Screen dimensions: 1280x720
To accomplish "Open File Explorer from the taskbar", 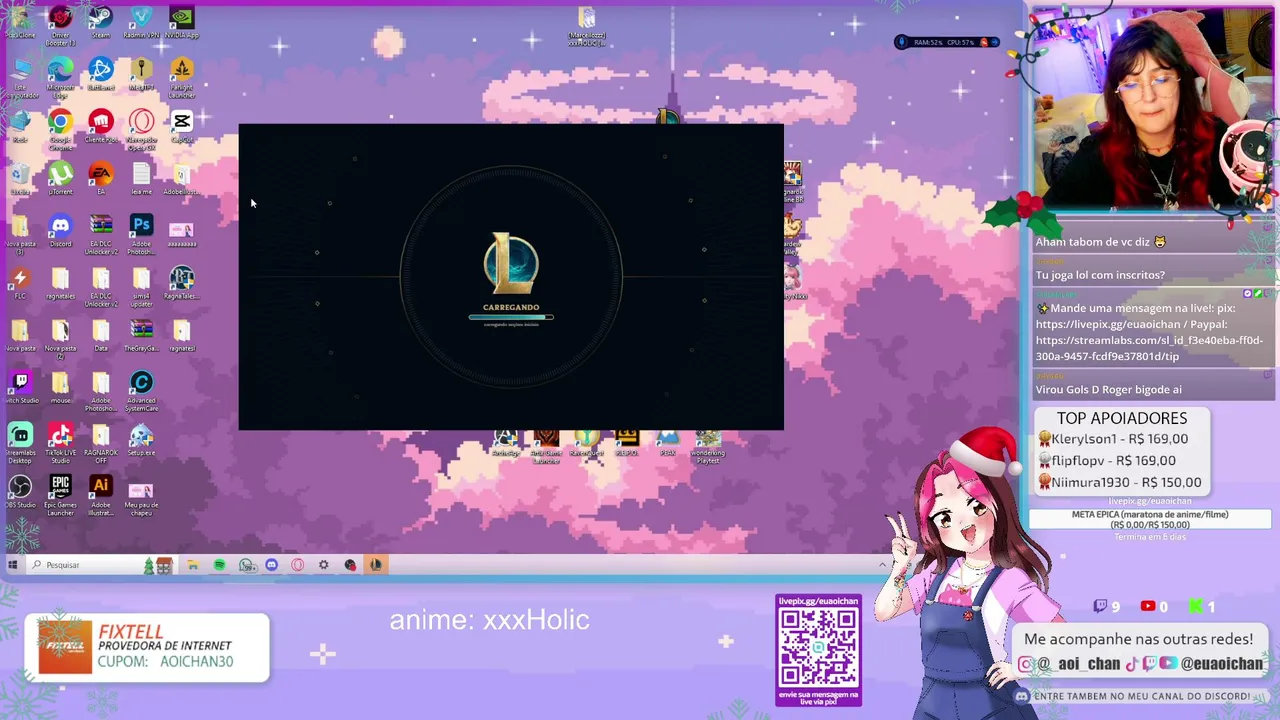I will point(192,565).
